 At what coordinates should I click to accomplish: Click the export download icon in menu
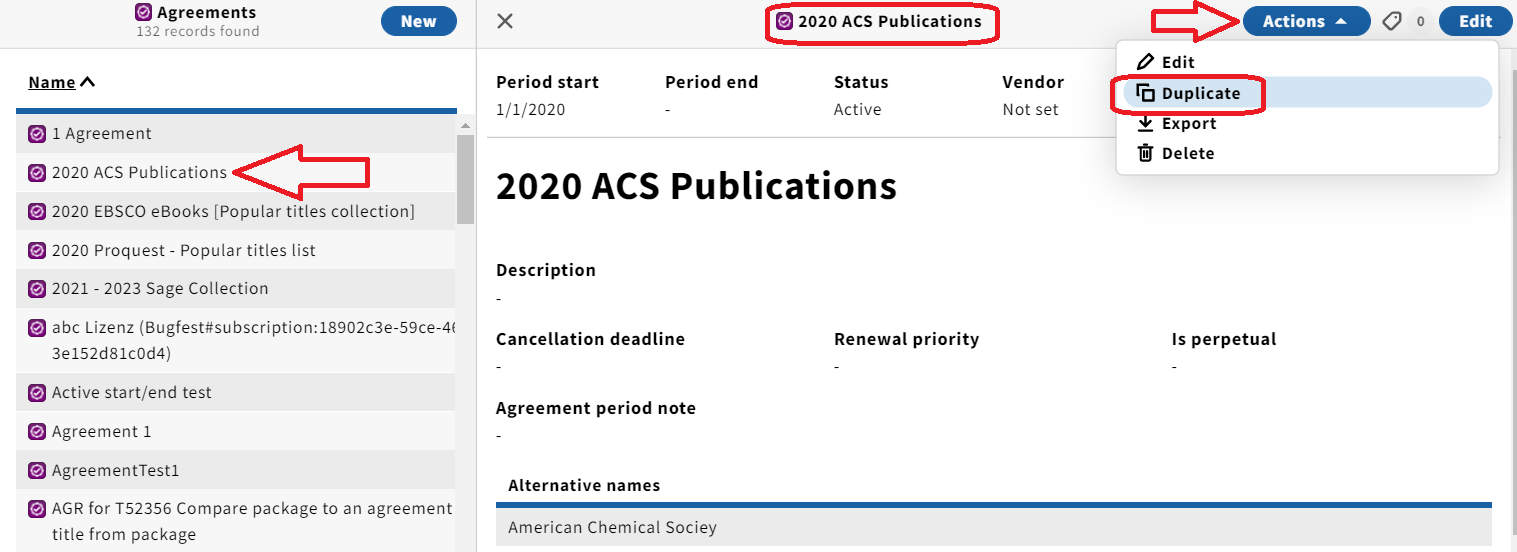click(x=1145, y=124)
